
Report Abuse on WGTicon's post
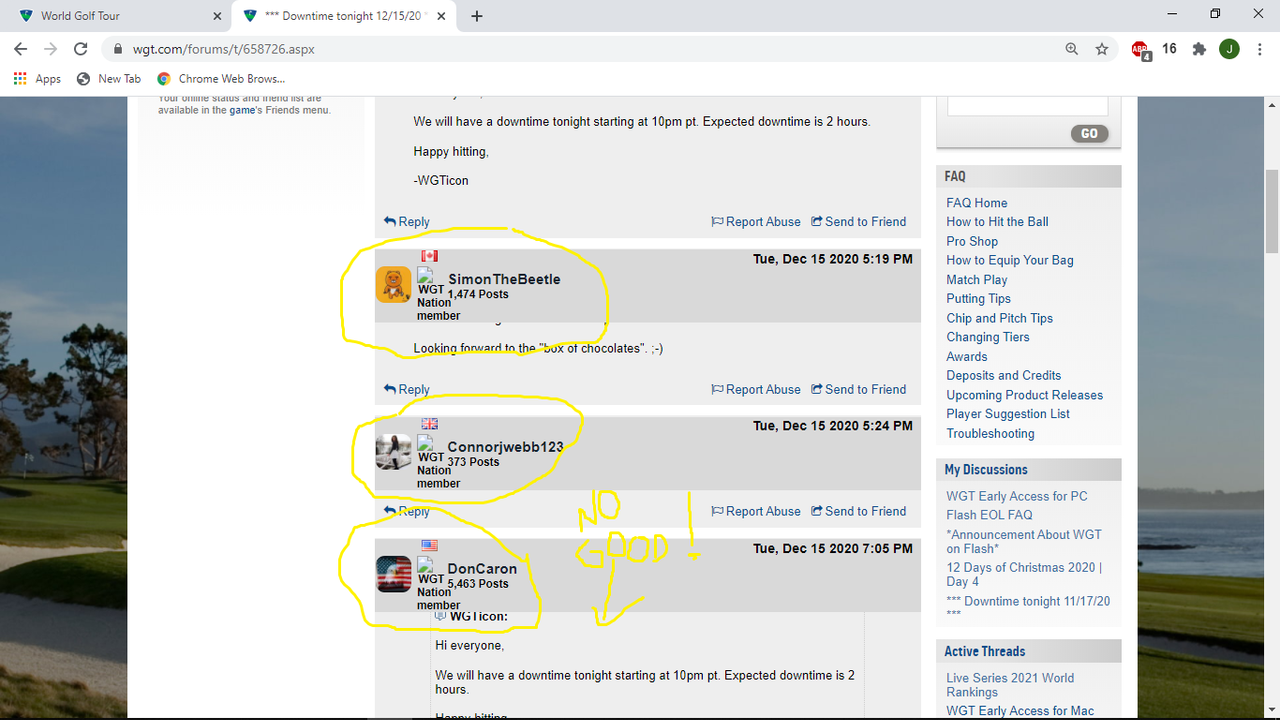[x=756, y=222]
